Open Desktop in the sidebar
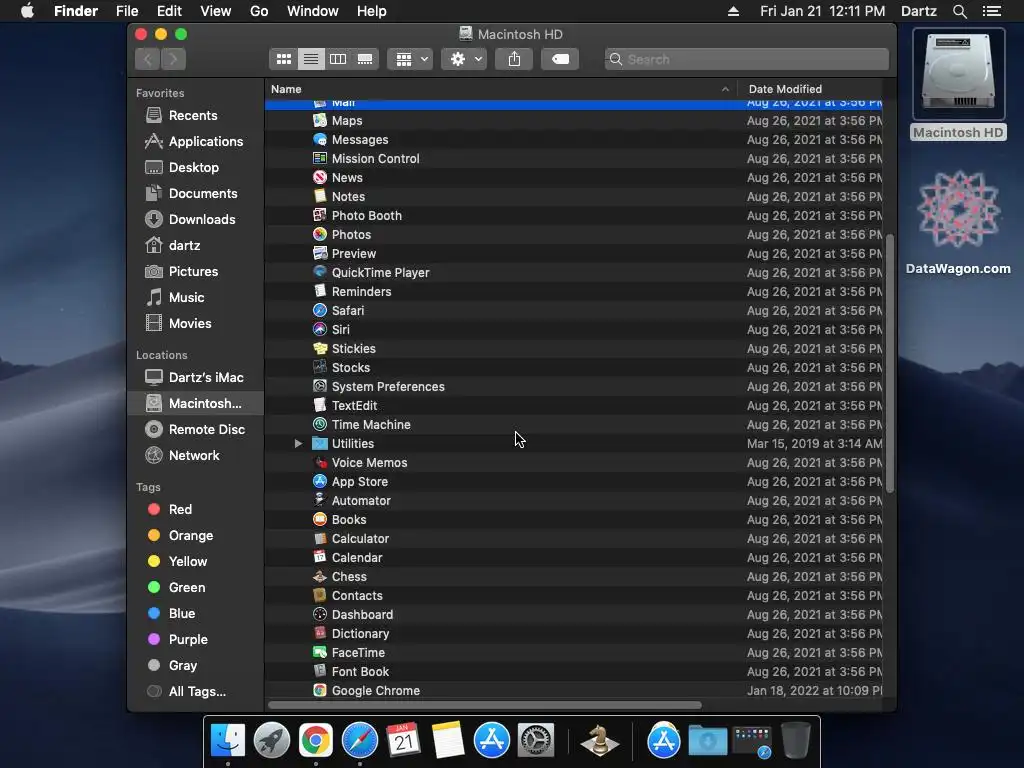The width and height of the screenshot is (1024, 768). (x=193, y=168)
